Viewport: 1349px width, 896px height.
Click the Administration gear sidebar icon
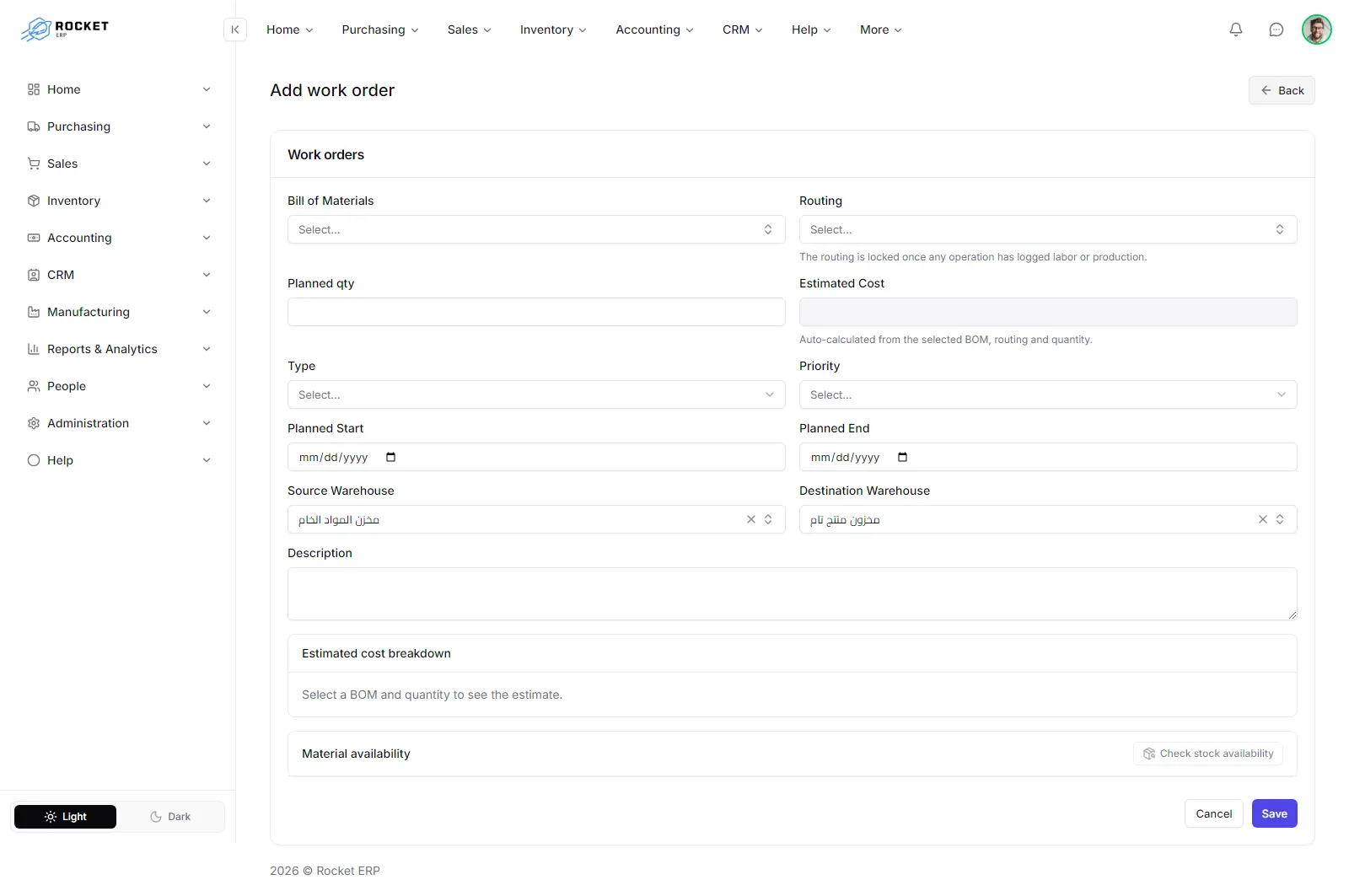[34, 423]
